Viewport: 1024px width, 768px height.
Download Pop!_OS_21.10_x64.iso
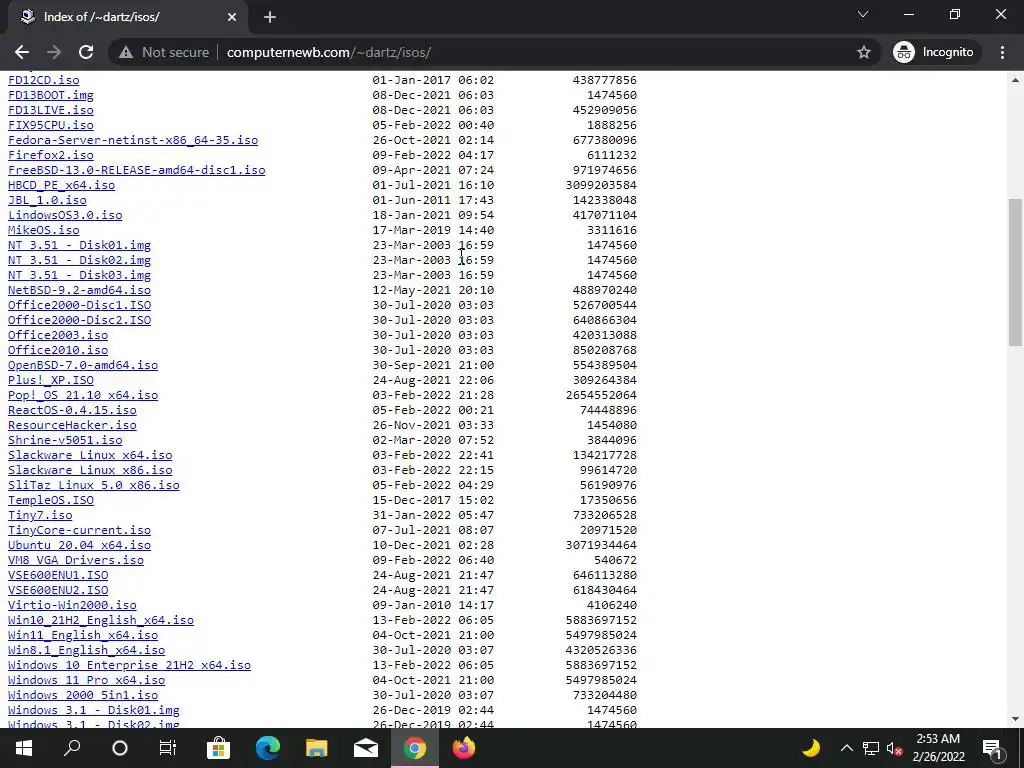point(83,395)
